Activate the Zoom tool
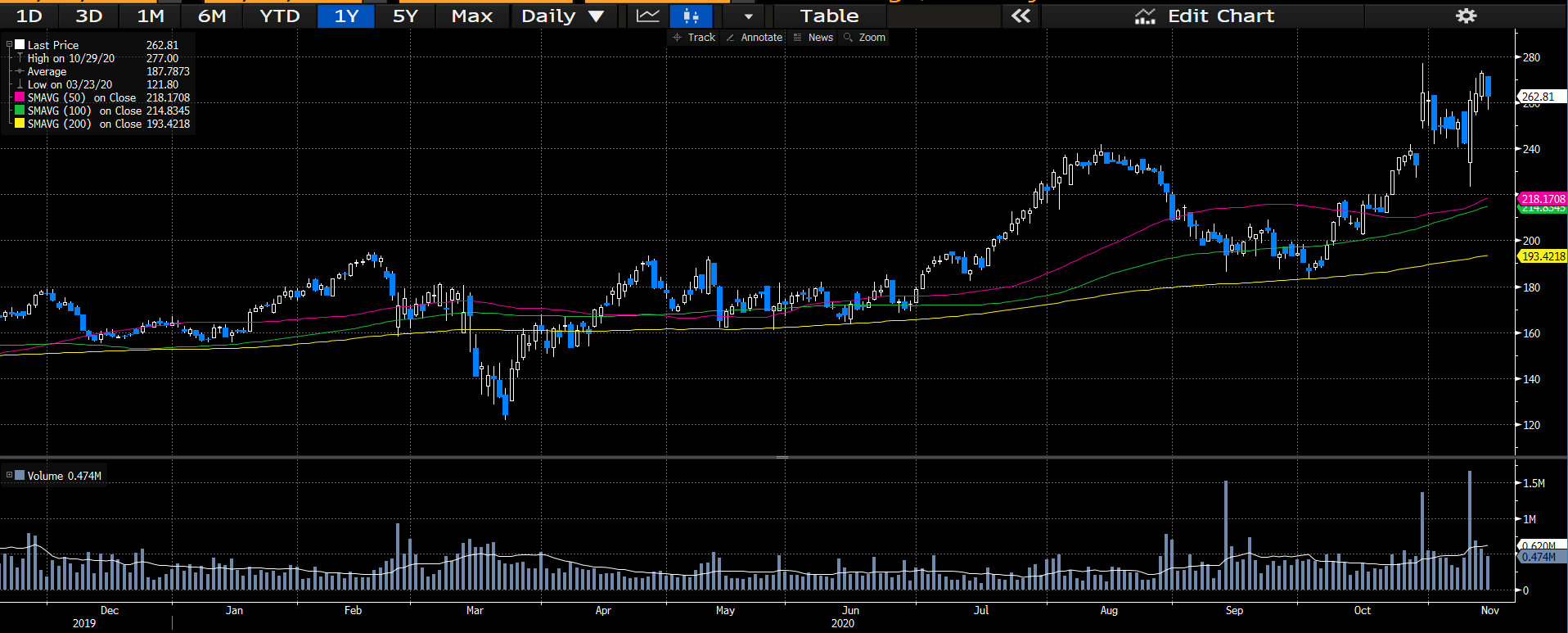This screenshot has width=1568, height=633. [864, 38]
